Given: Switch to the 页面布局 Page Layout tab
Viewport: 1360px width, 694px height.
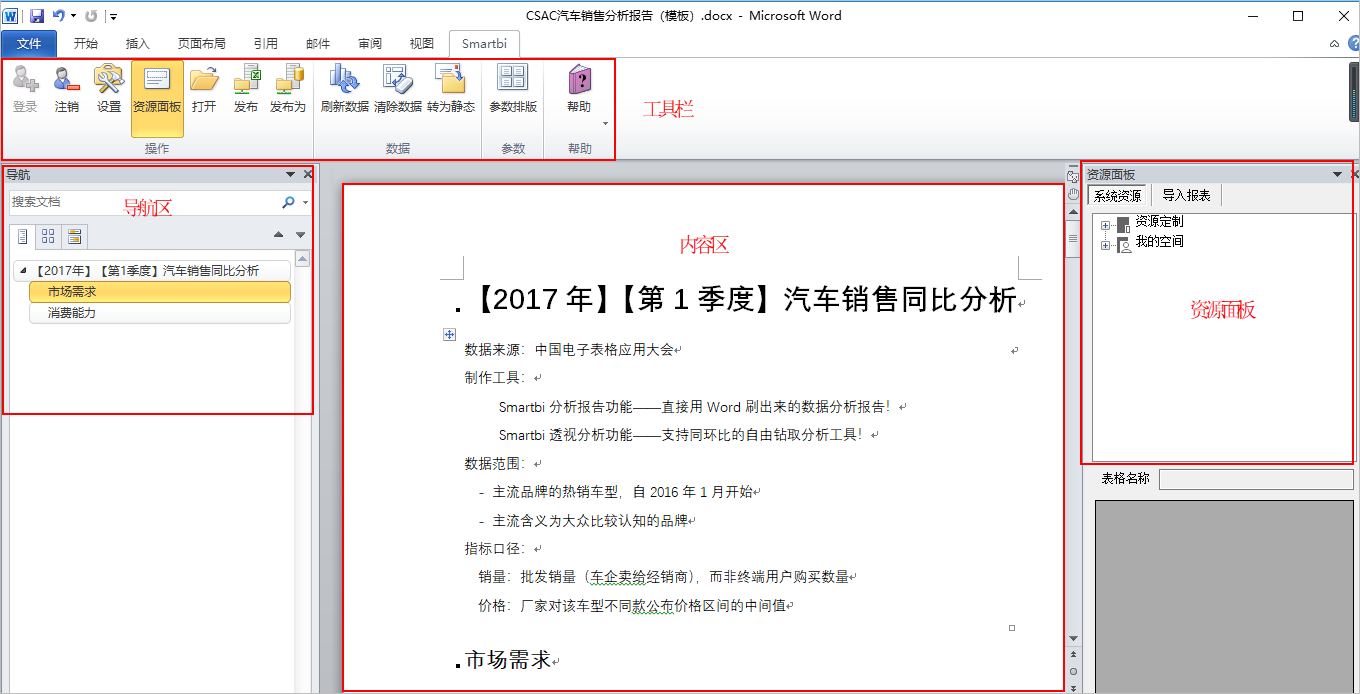Looking at the screenshot, I should tap(202, 44).
